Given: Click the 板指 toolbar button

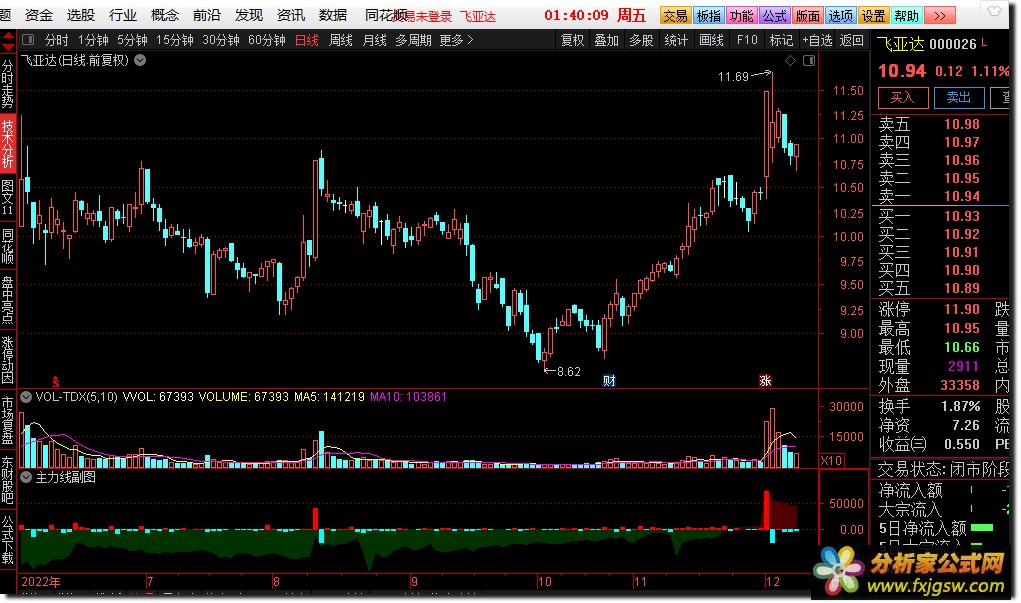Looking at the screenshot, I should 708,16.
